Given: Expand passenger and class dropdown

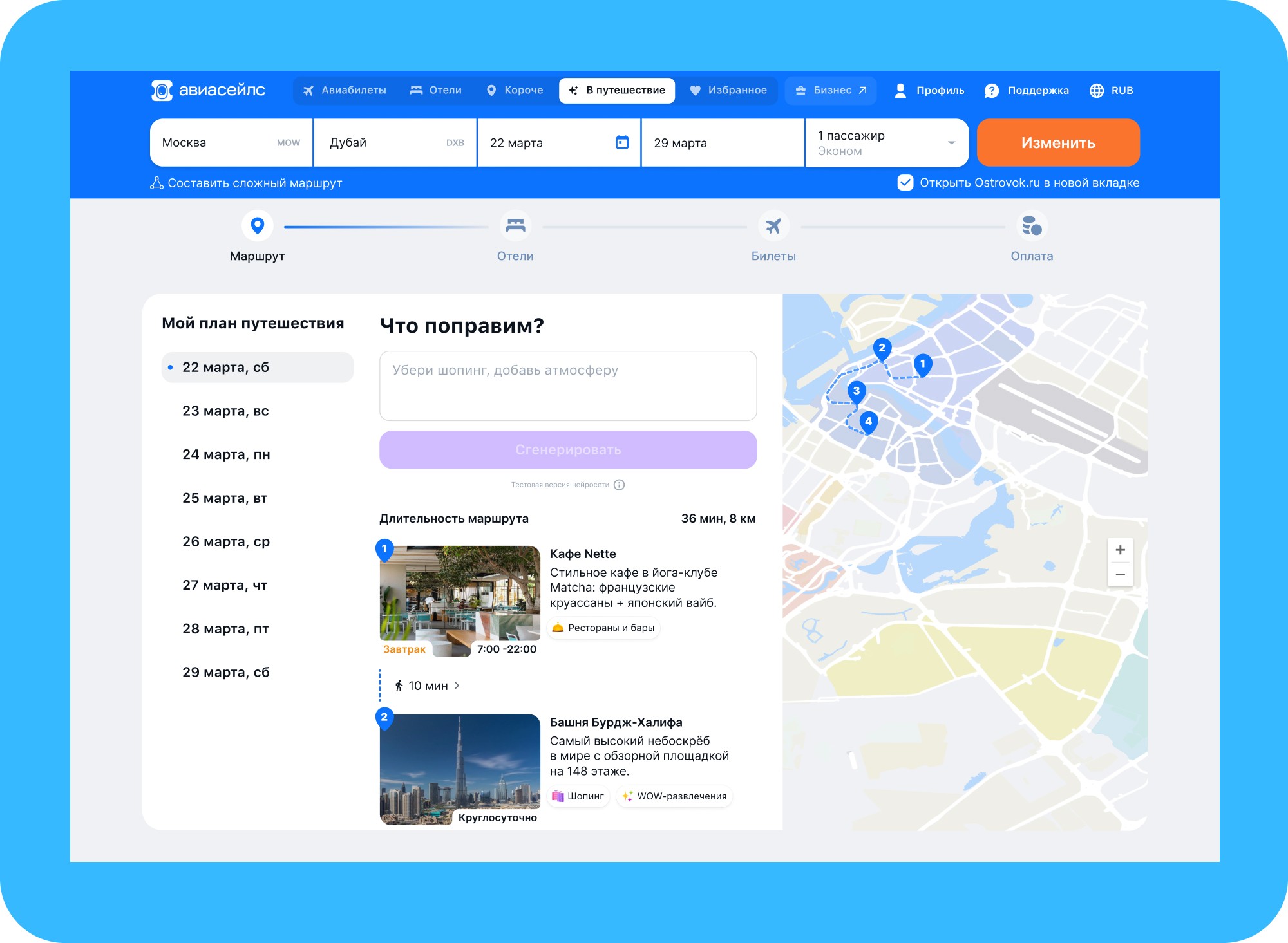Looking at the screenshot, I should (951, 143).
